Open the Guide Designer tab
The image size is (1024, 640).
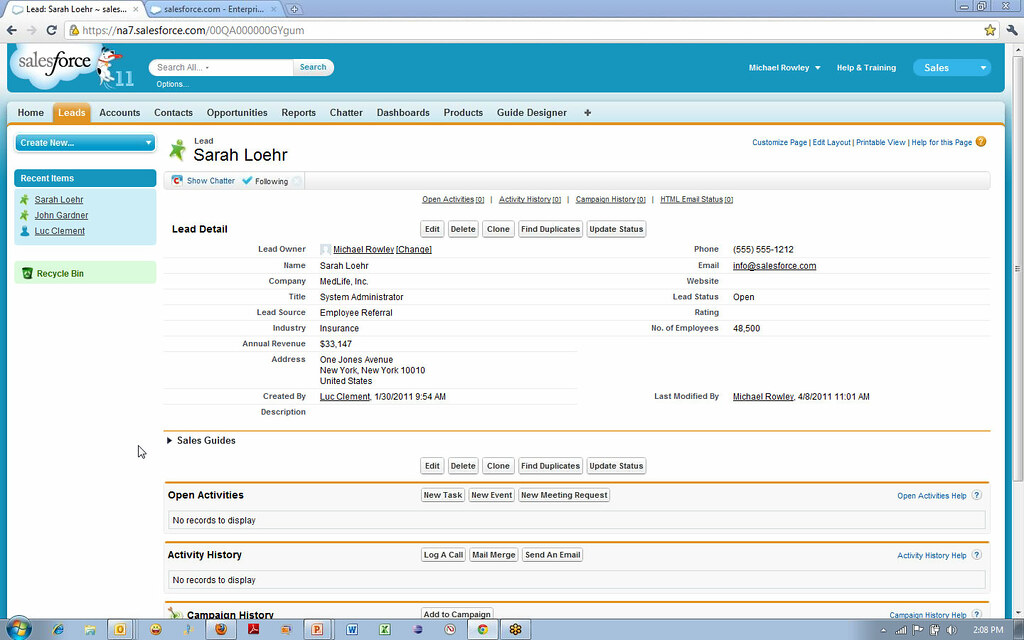coord(532,113)
